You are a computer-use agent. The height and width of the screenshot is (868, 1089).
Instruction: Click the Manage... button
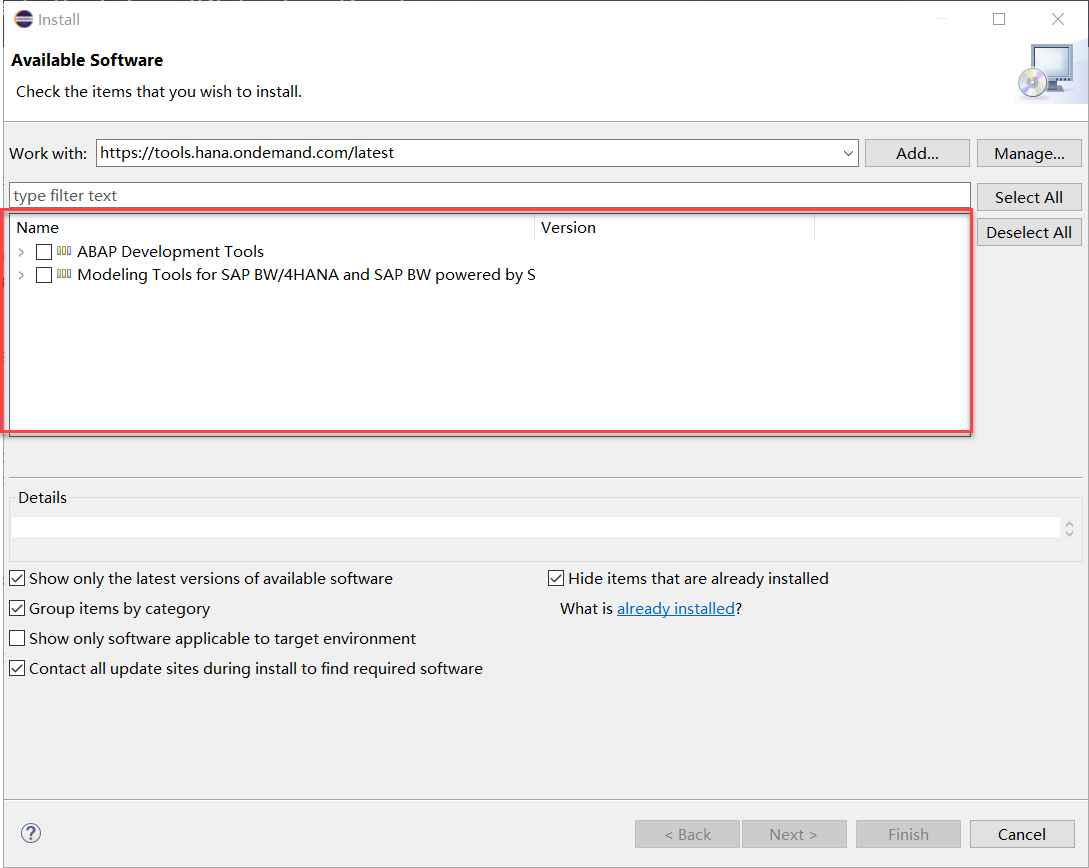pos(1029,153)
